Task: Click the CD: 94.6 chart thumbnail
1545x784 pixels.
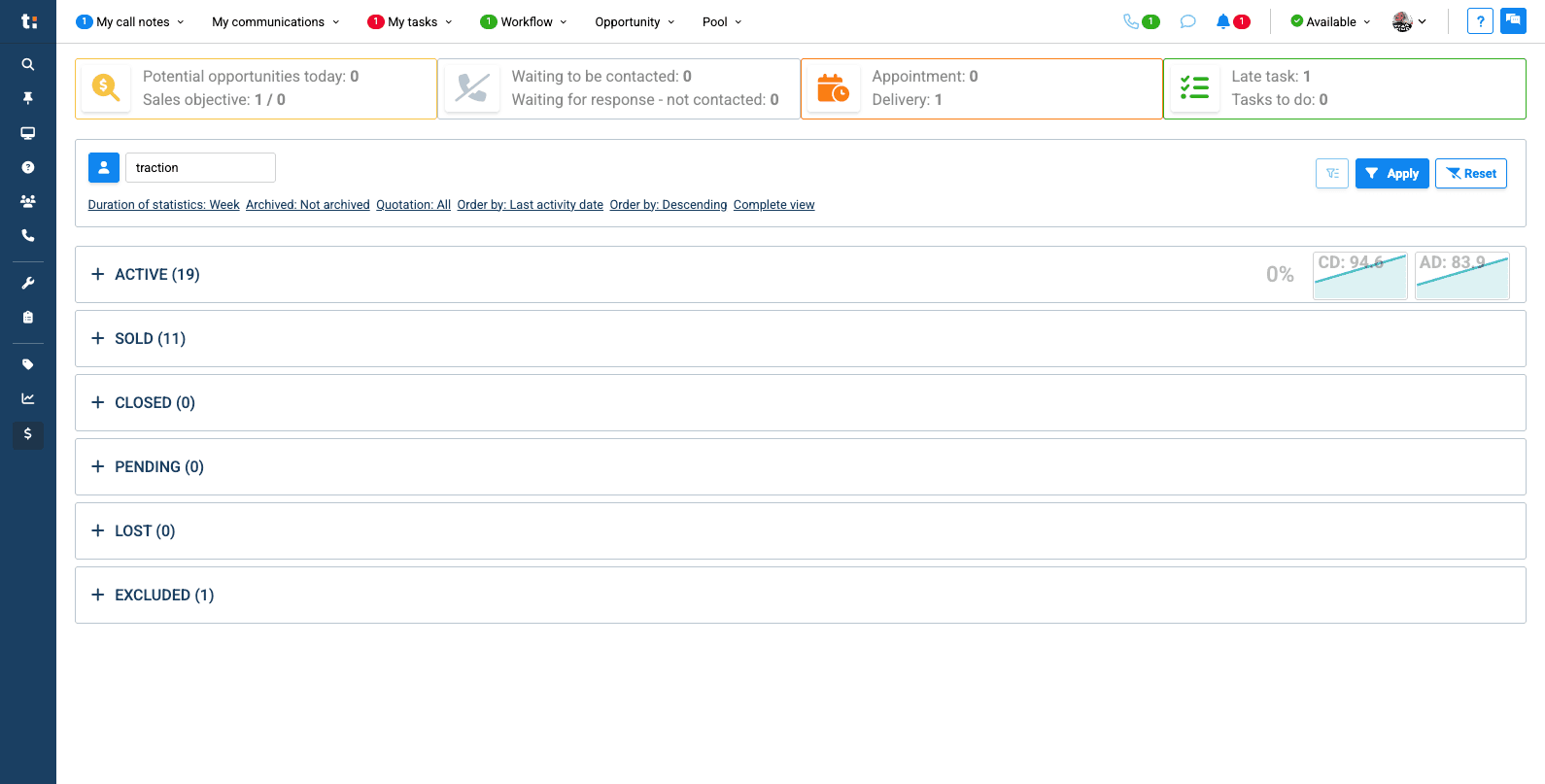Action: pyautogui.click(x=1360, y=276)
